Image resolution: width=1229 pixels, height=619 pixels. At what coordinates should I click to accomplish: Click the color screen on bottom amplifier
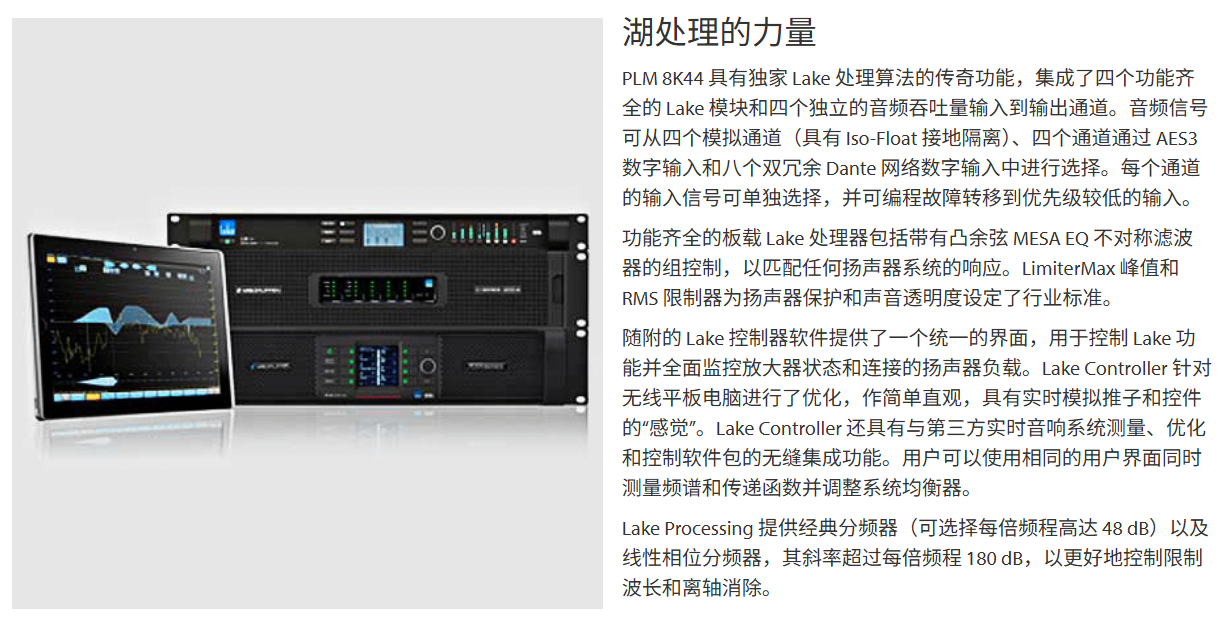(x=378, y=365)
